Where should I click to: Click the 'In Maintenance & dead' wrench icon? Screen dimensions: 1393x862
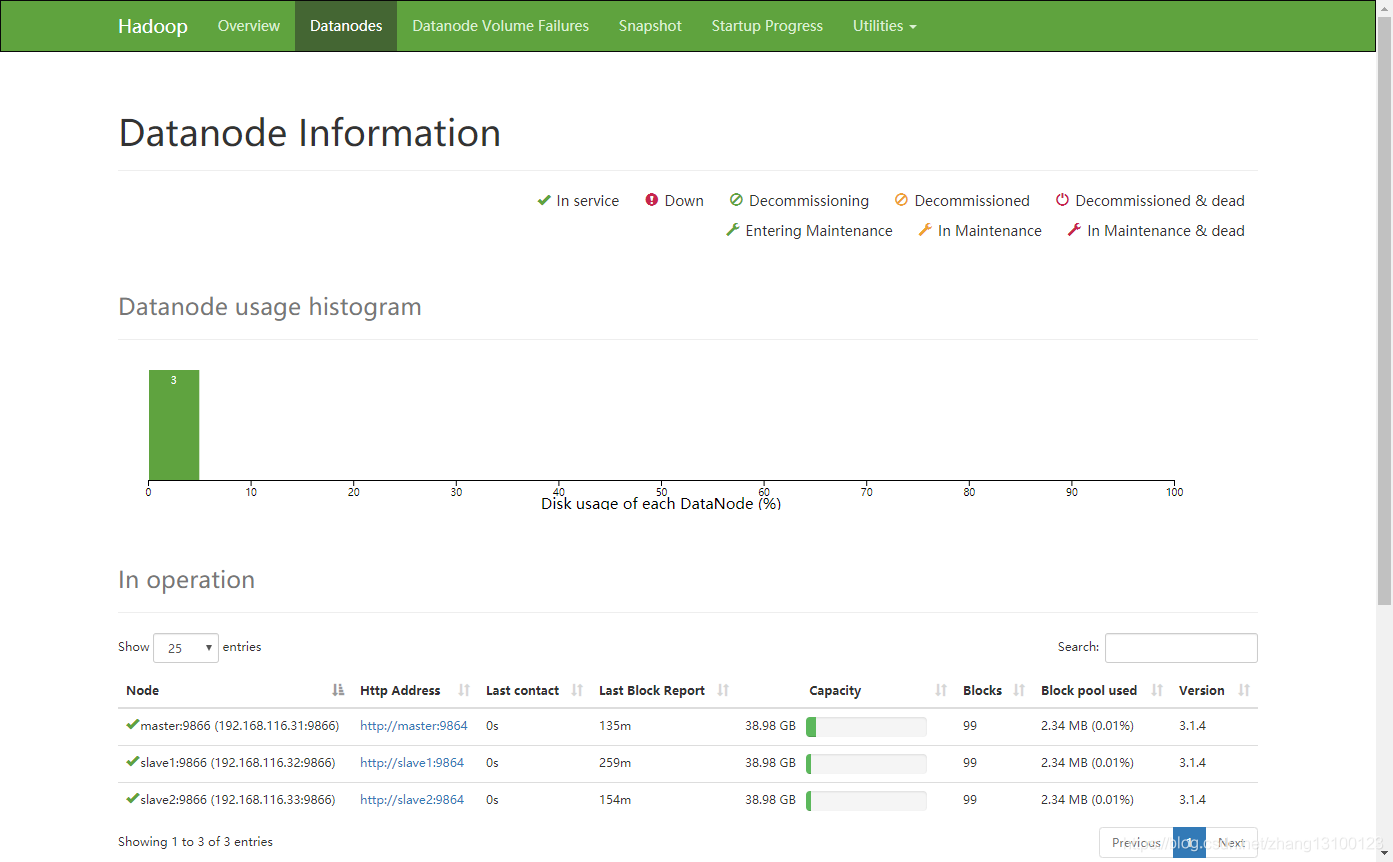click(1073, 230)
